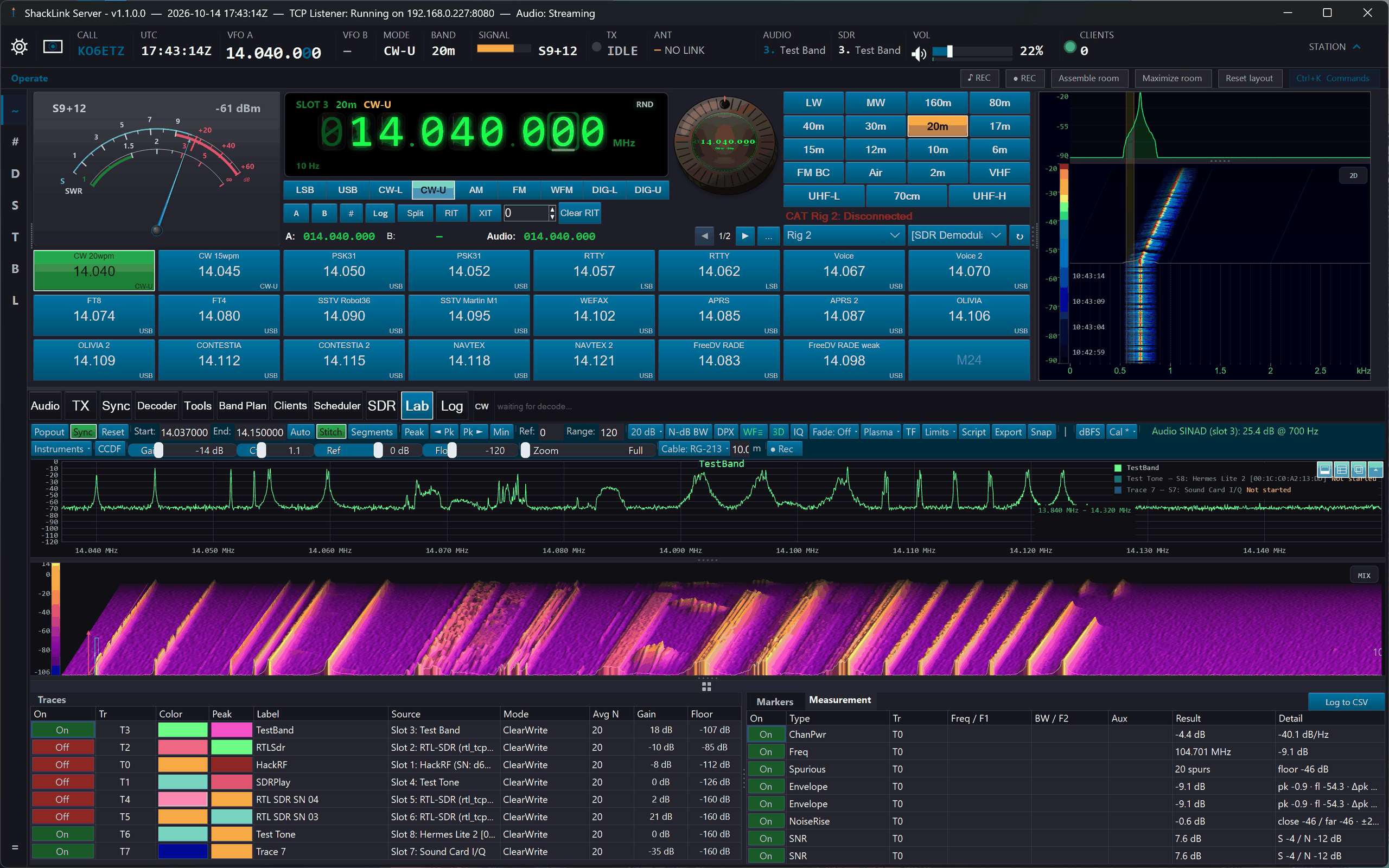Open settings via the gear icon
This screenshot has width=1389, height=868.
click(19, 47)
